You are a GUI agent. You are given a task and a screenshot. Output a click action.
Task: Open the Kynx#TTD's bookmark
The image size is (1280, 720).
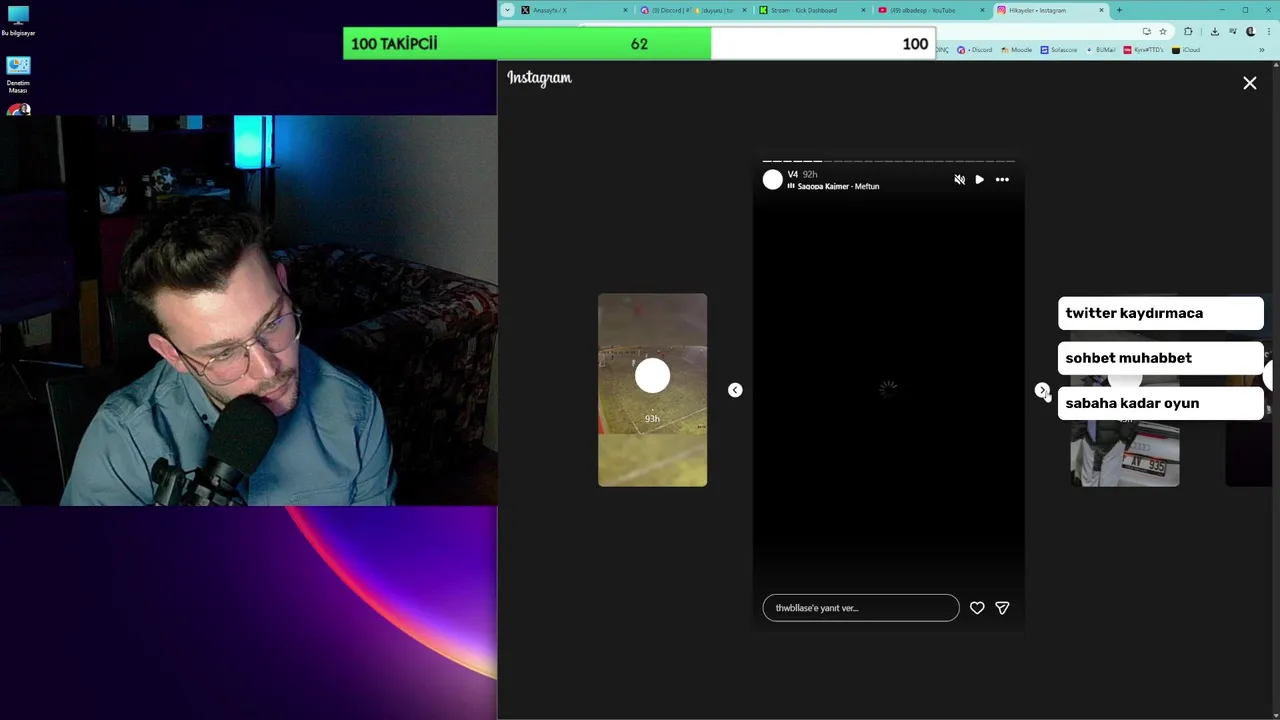pyautogui.click(x=1143, y=50)
